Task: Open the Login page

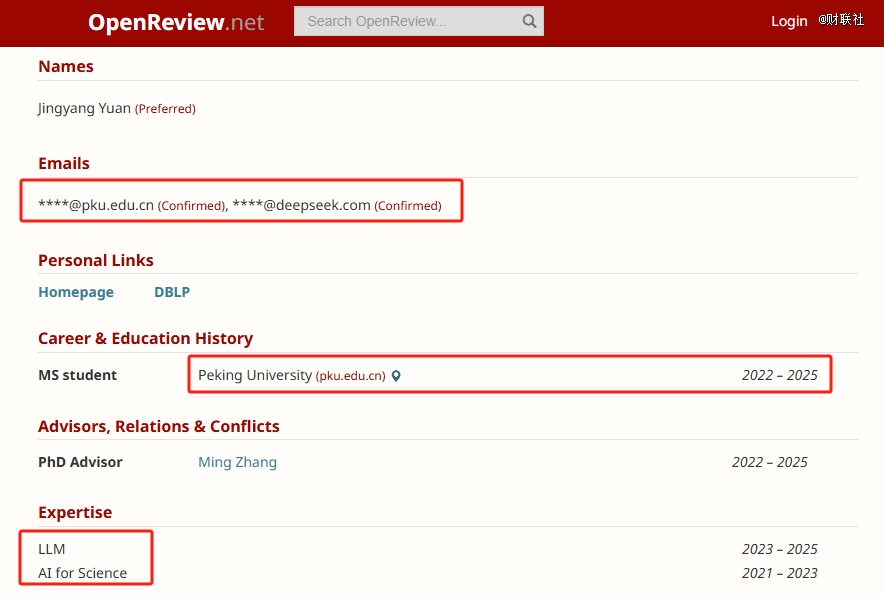Action: click(789, 21)
